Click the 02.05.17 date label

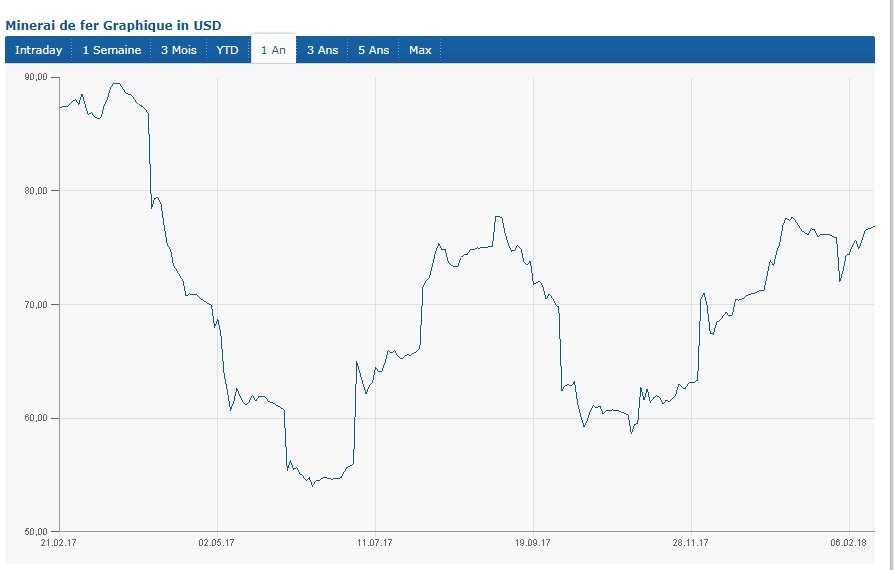pyautogui.click(x=216, y=544)
